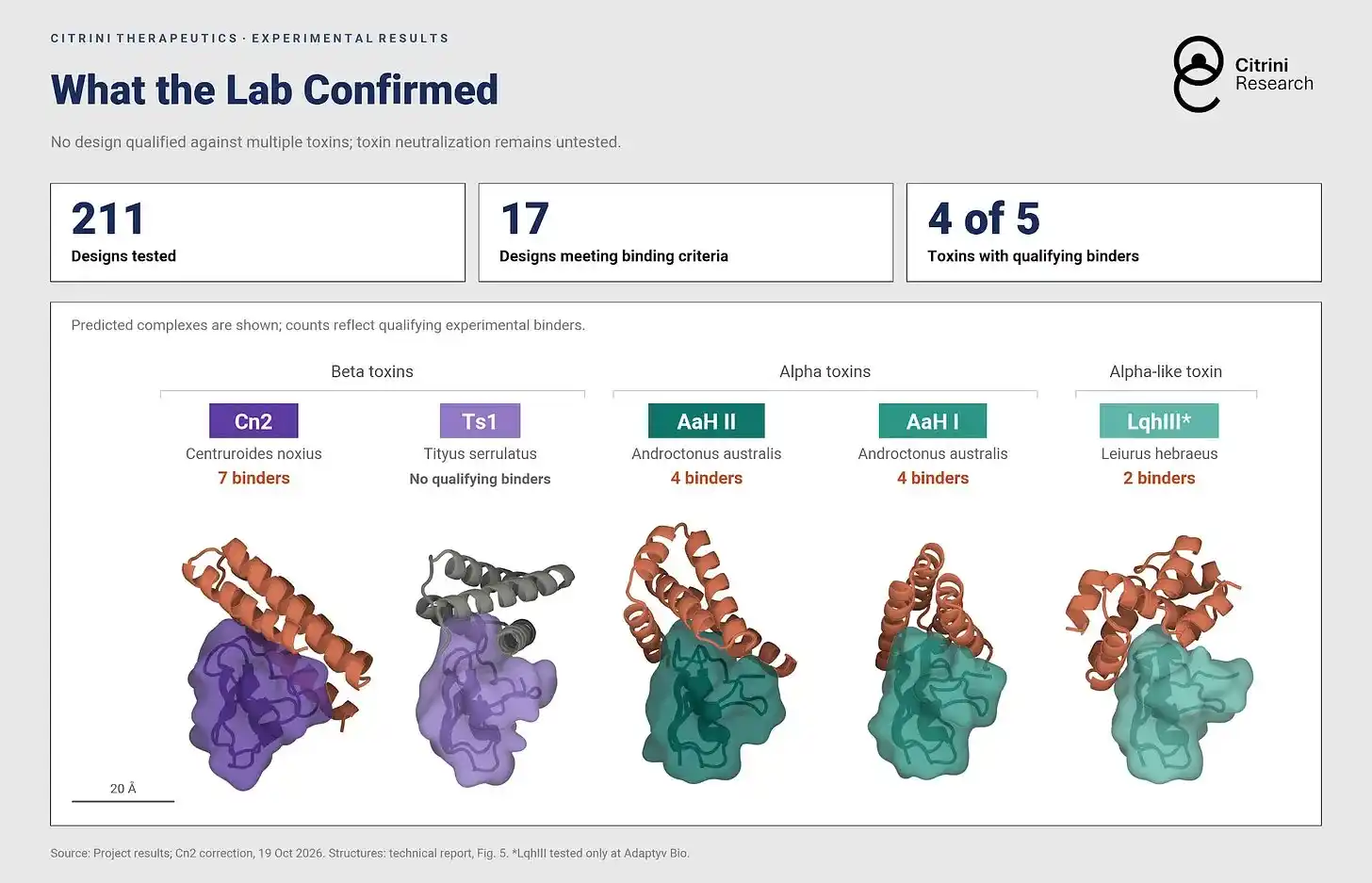Click the dark teal AaH II label
Screen dimensions: 1372x883
tap(707, 421)
